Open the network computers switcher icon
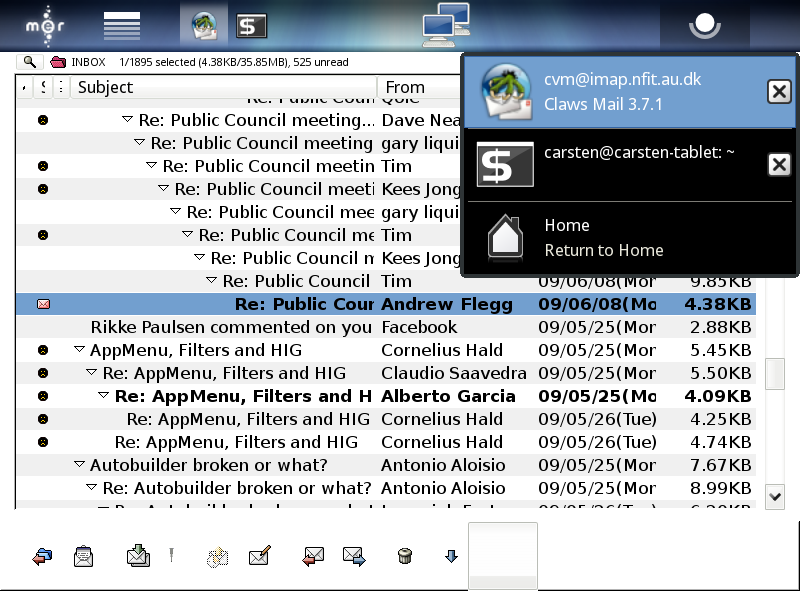Image resolution: width=800 pixels, height=600 pixels. coord(446,25)
